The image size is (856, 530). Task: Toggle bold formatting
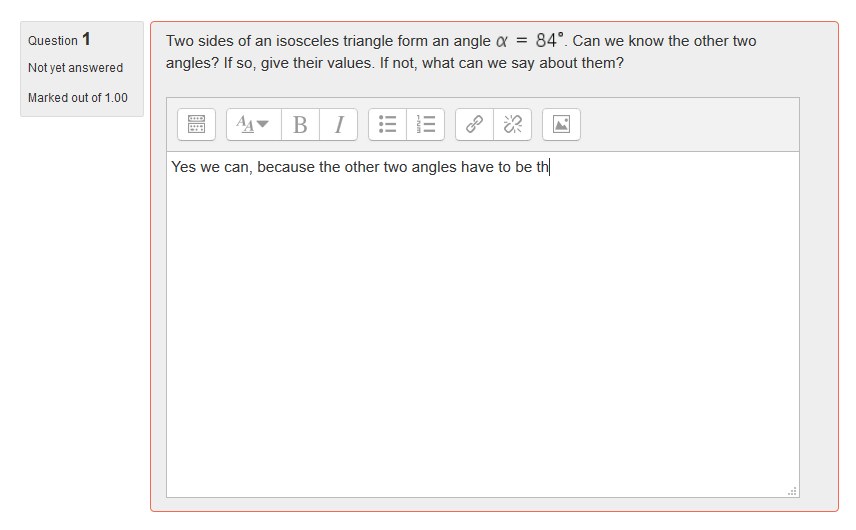click(300, 124)
